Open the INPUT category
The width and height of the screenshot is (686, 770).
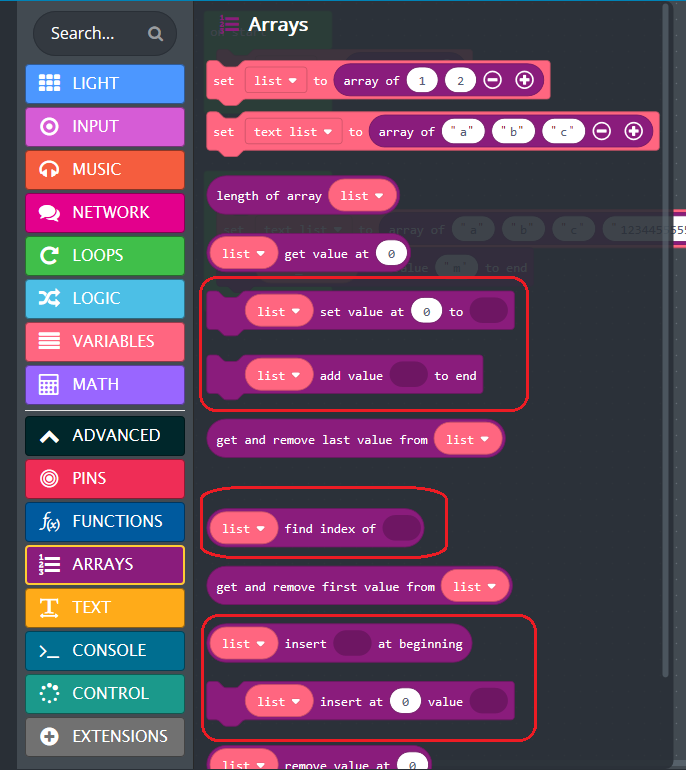[x=105, y=127]
